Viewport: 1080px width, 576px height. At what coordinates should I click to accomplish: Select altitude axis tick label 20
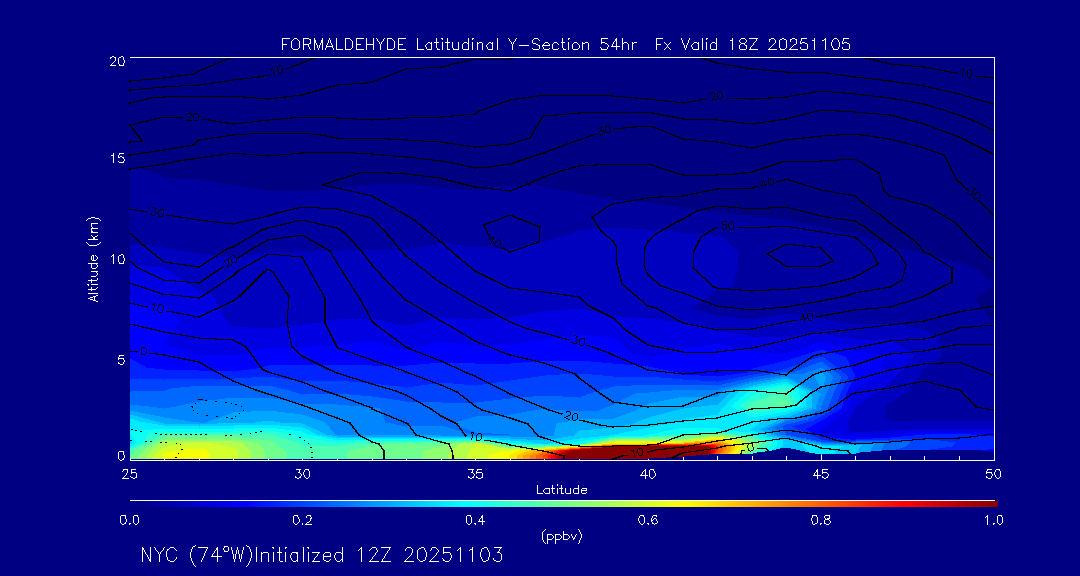point(116,60)
